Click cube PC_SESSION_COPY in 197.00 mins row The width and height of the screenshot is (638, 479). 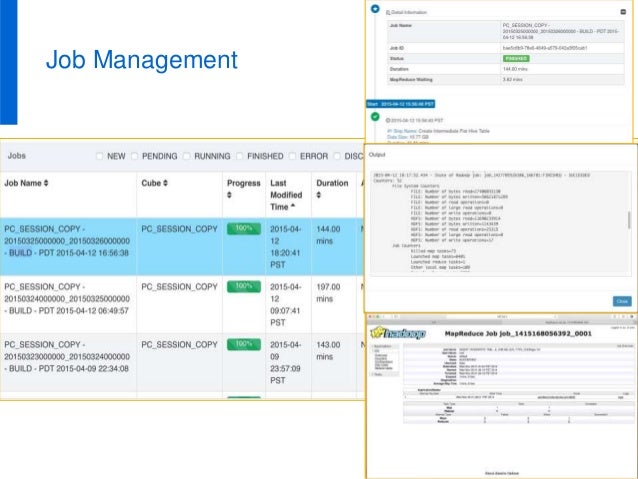click(x=179, y=287)
